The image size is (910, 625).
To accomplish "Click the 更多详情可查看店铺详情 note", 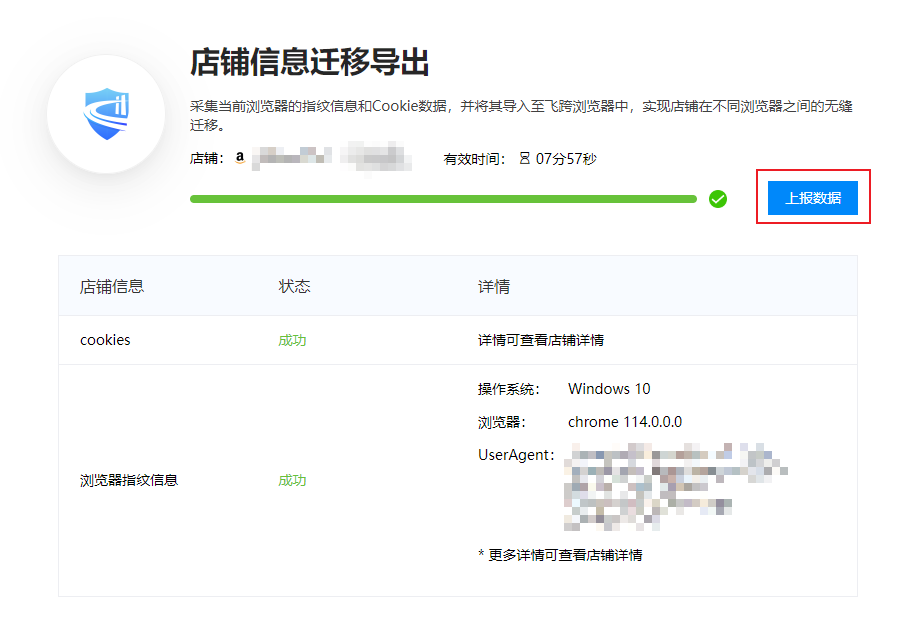I will pyautogui.click(x=560, y=555).
